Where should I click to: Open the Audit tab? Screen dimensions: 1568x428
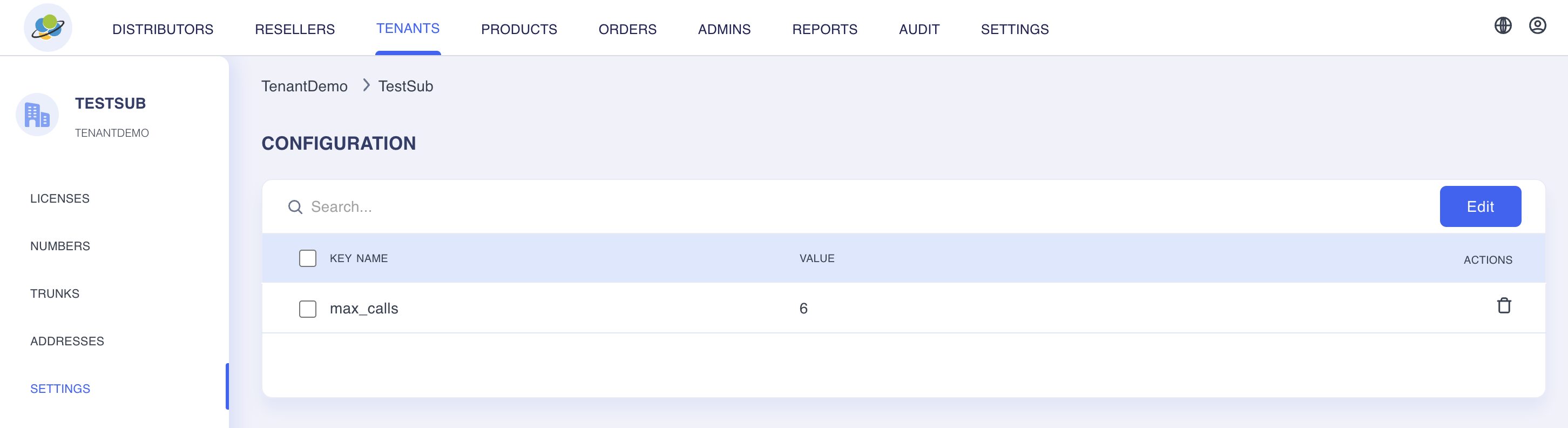pyautogui.click(x=918, y=29)
